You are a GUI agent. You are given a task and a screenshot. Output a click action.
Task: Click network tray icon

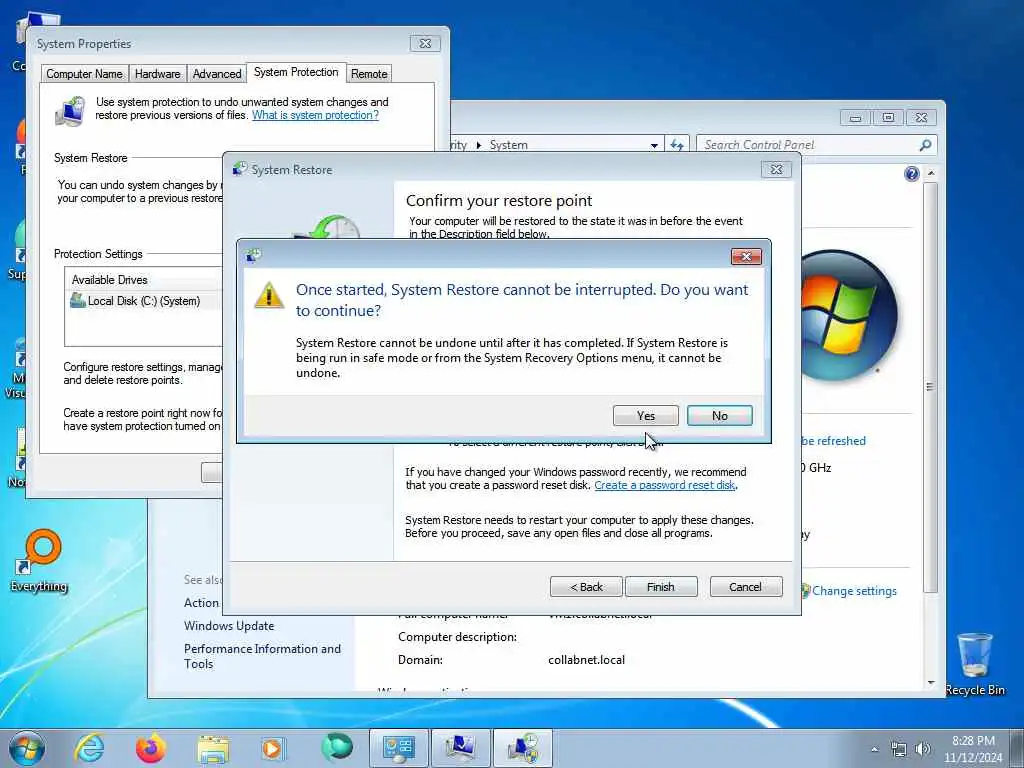tap(899, 750)
